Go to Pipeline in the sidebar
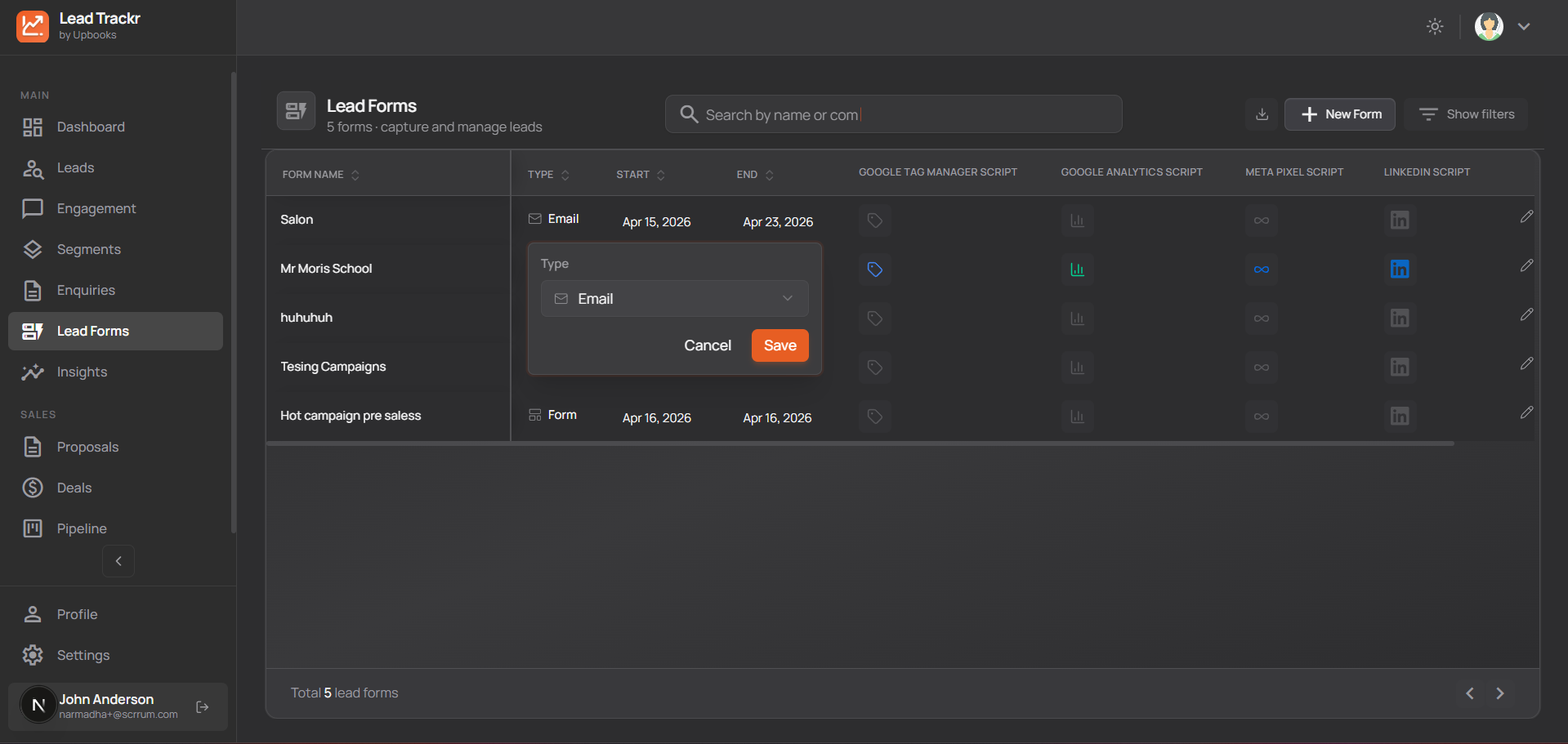Screen dimensions: 1568x744 point(82,529)
